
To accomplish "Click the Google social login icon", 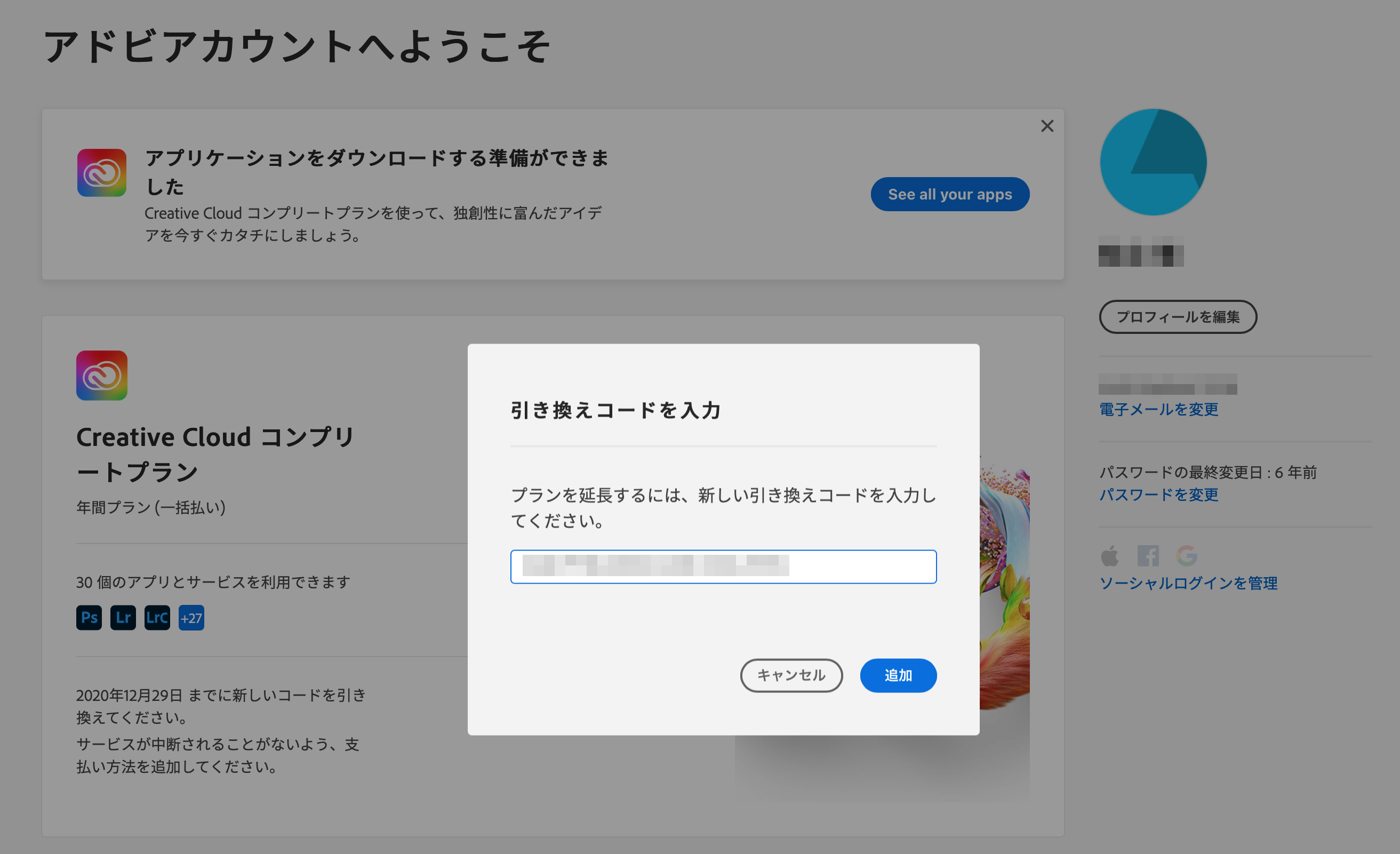I will click(x=1187, y=556).
